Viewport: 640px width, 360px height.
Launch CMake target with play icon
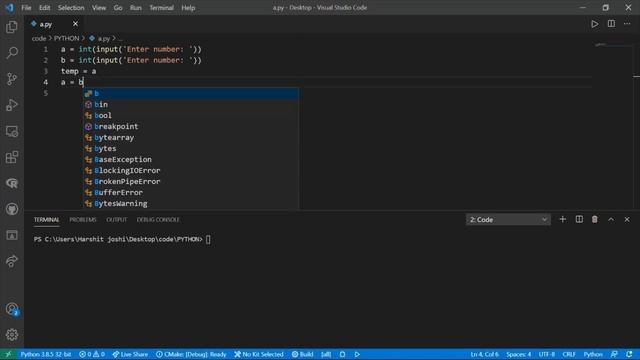(x=357, y=354)
